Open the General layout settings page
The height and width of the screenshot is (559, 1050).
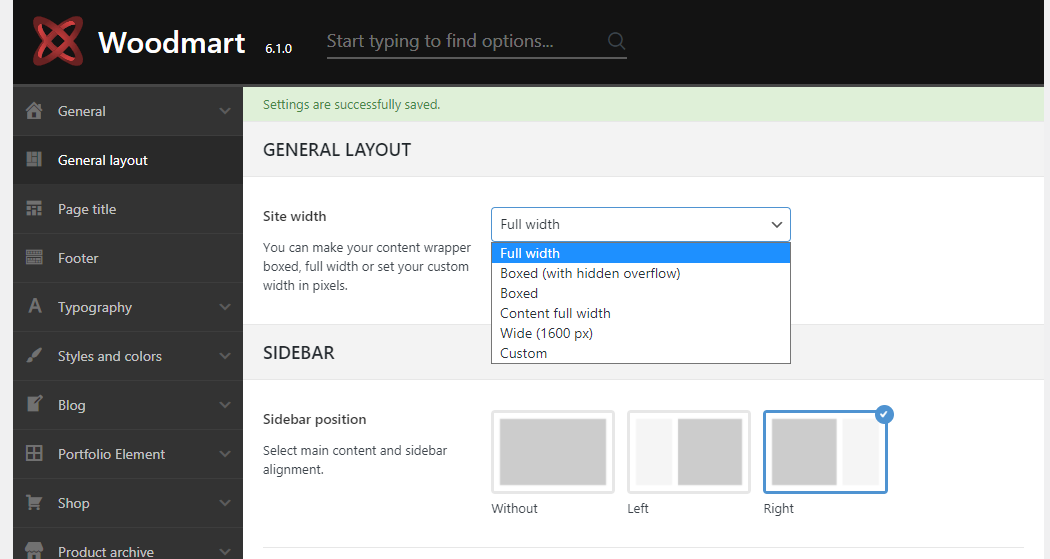pyautogui.click(x=103, y=160)
